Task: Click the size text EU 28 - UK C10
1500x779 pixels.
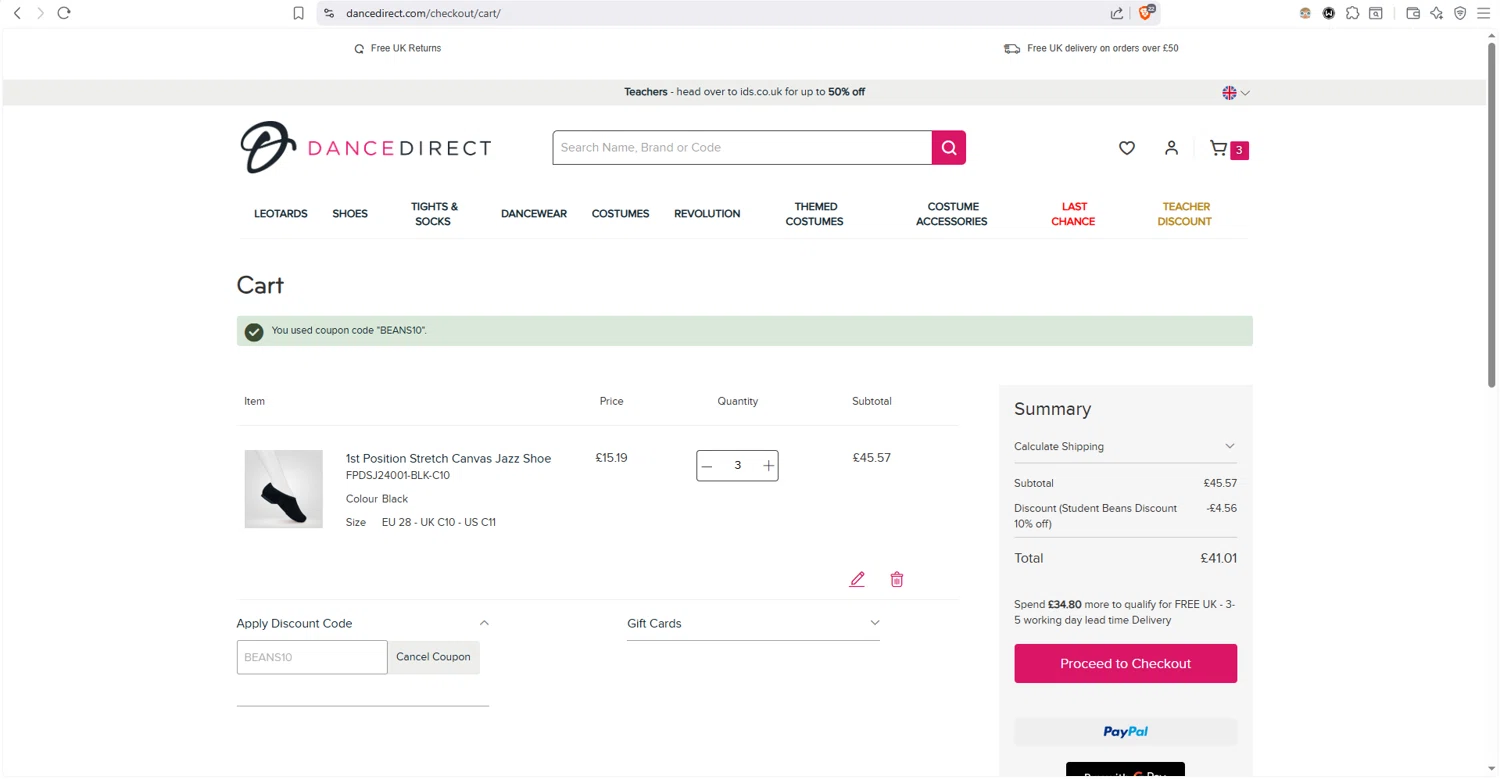Action: click(439, 523)
